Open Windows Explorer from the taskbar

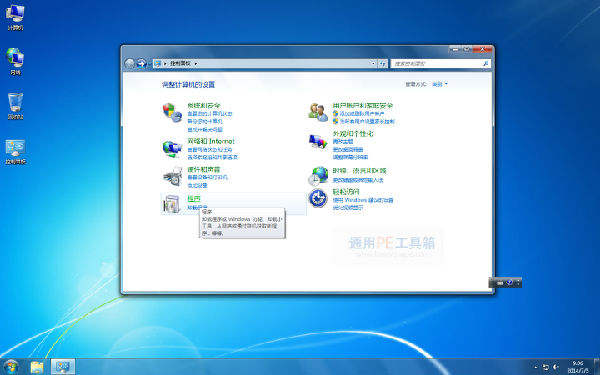coord(37,367)
